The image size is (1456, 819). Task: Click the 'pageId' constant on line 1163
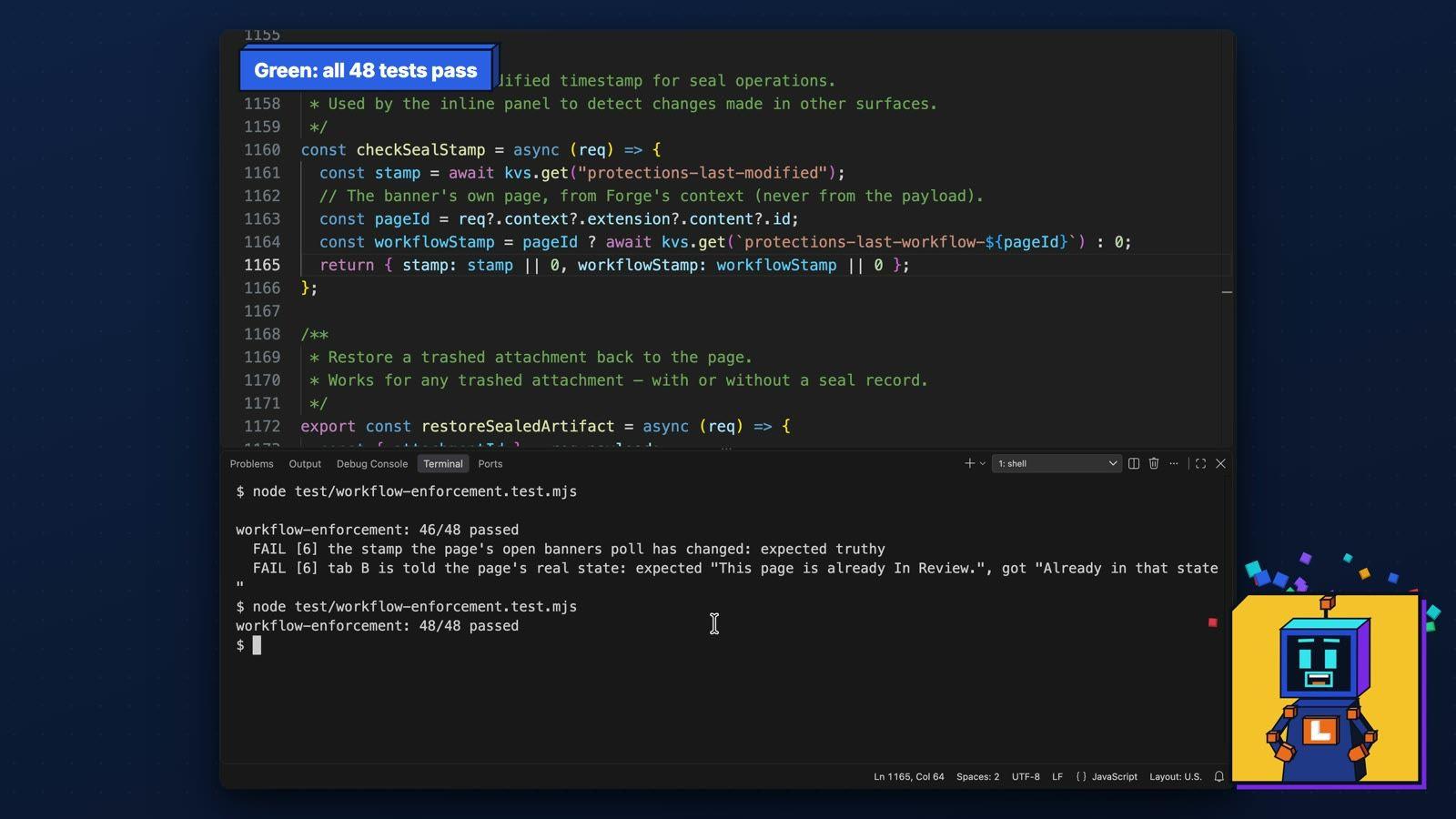click(401, 219)
